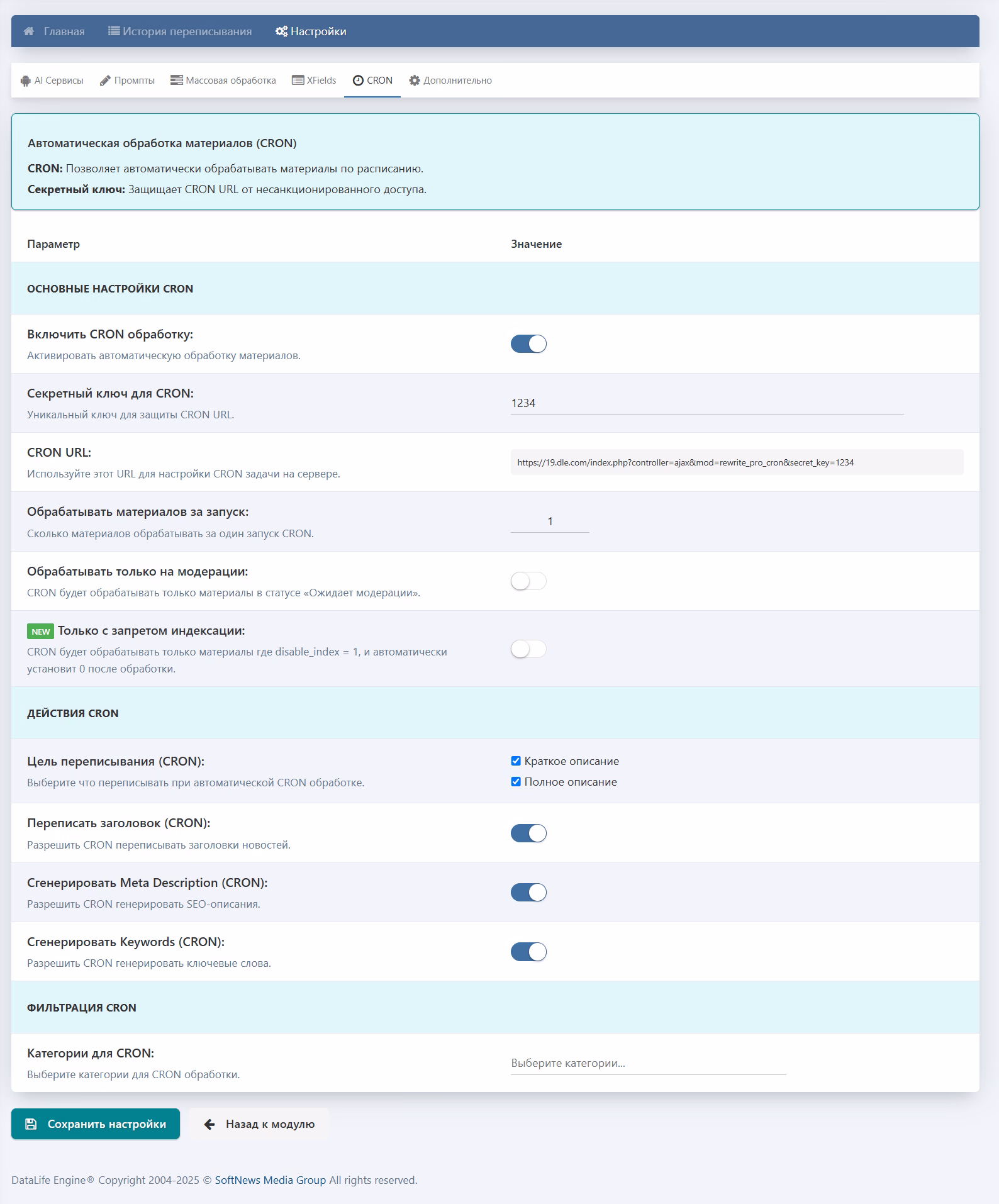This screenshot has height=1204, width=999.
Task: Click the android robot icon for AI Сервисы
Action: pyautogui.click(x=26, y=81)
